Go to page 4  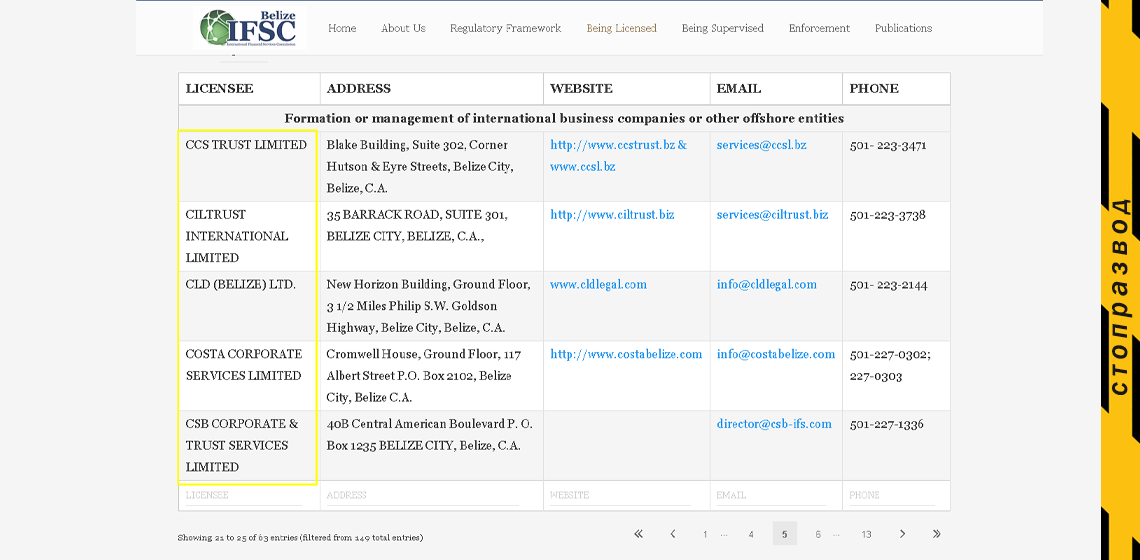pos(751,534)
